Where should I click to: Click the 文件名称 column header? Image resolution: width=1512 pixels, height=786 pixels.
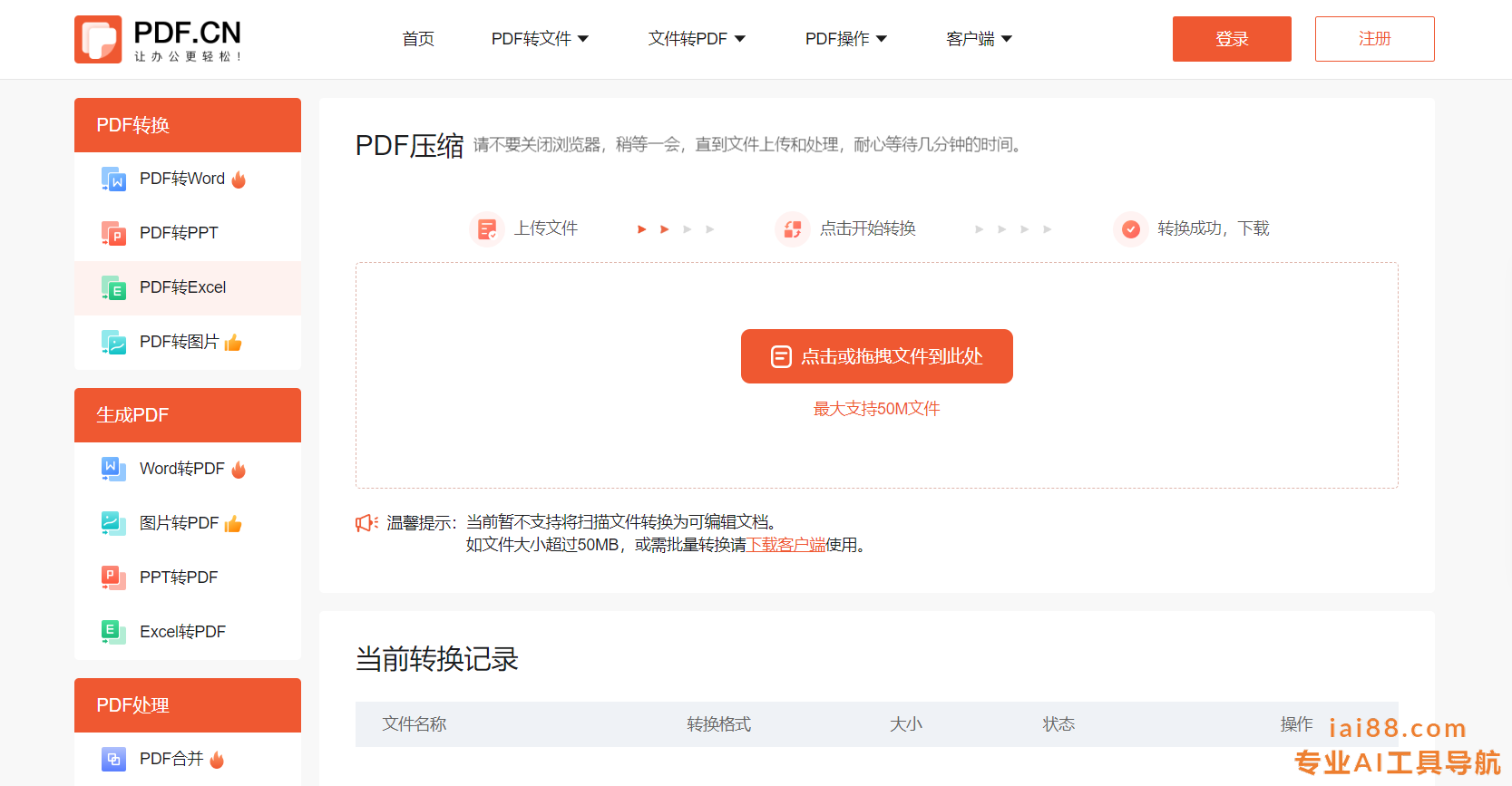point(415,724)
